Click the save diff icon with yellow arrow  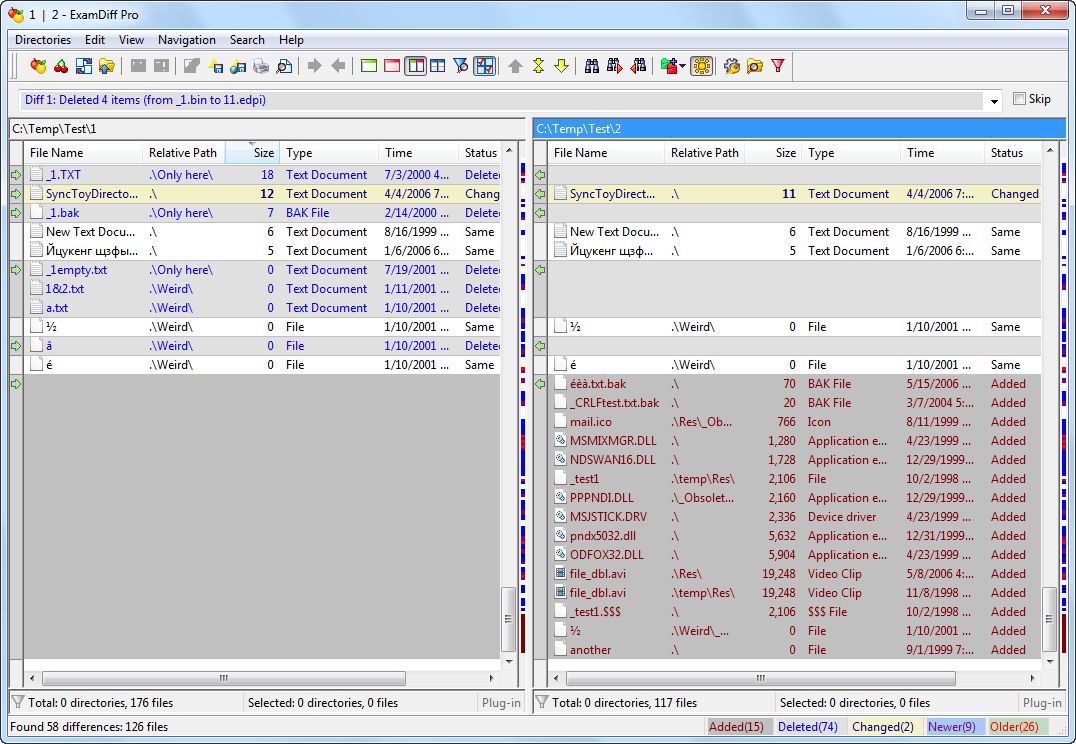215,66
